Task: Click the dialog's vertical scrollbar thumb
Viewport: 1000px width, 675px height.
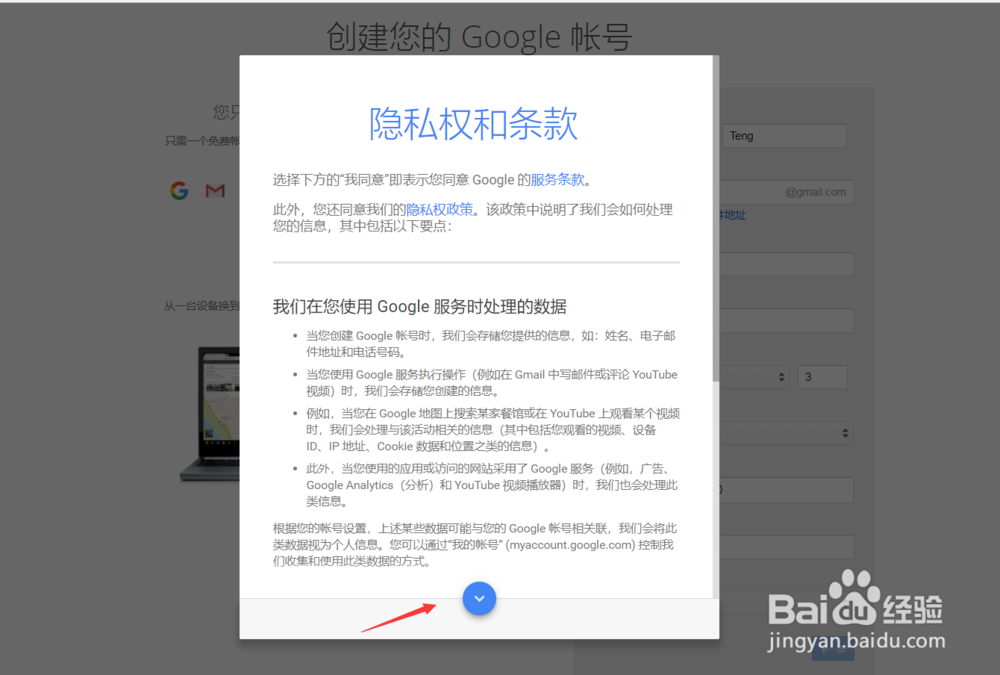Action: [716, 219]
